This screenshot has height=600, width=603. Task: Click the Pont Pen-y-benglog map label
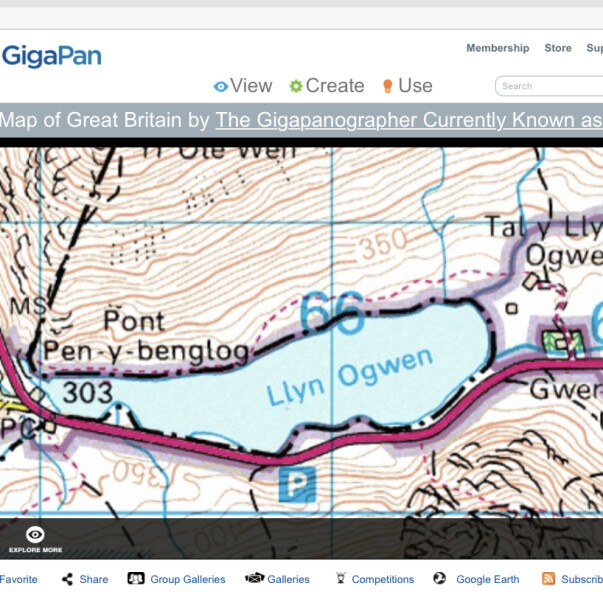pos(145,336)
